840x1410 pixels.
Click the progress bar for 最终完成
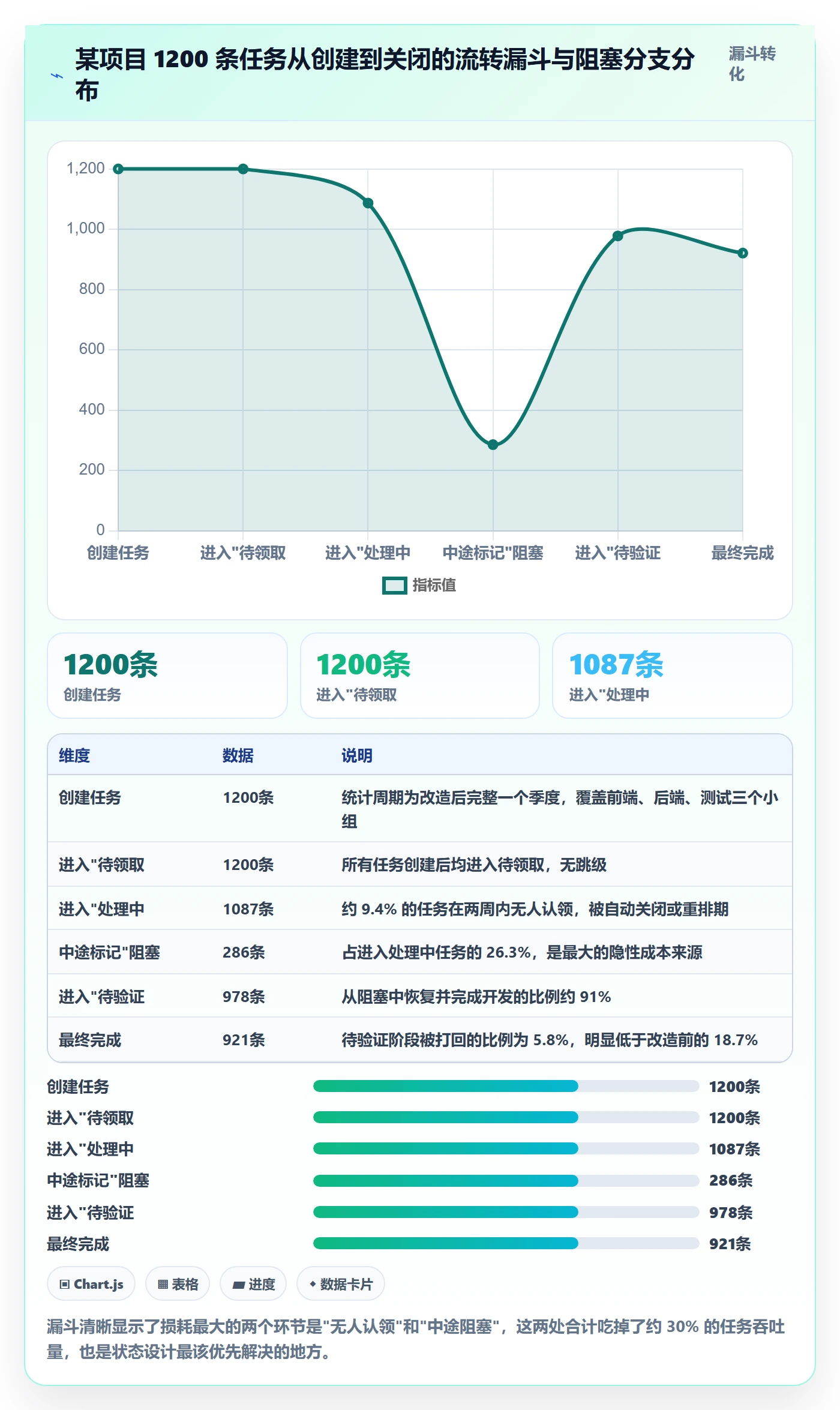pyautogui.click(x=506, y=1243)
